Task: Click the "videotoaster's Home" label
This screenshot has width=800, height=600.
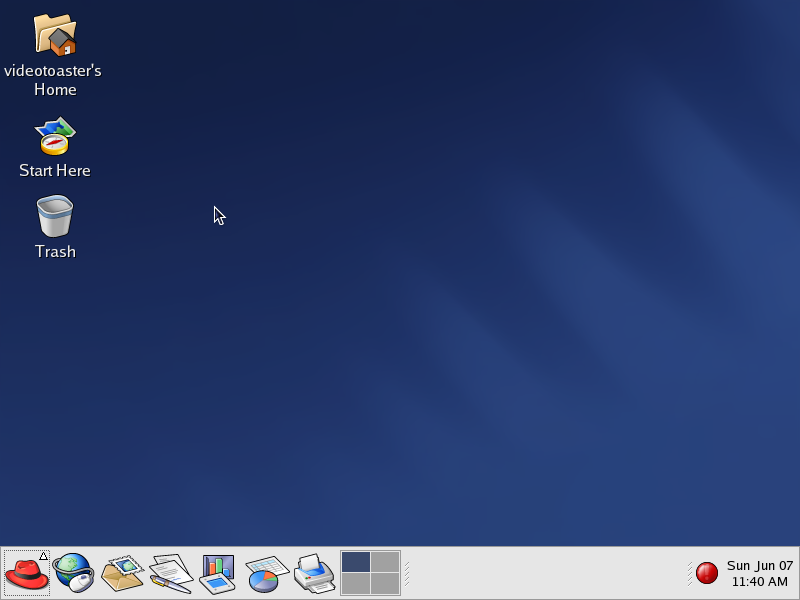Action: [53, 80]
